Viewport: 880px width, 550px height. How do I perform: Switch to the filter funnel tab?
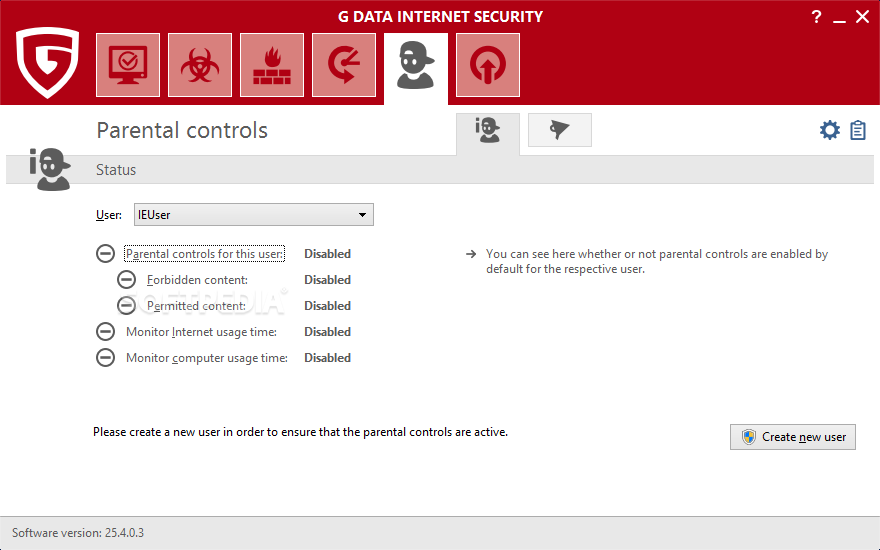[560, 130]
